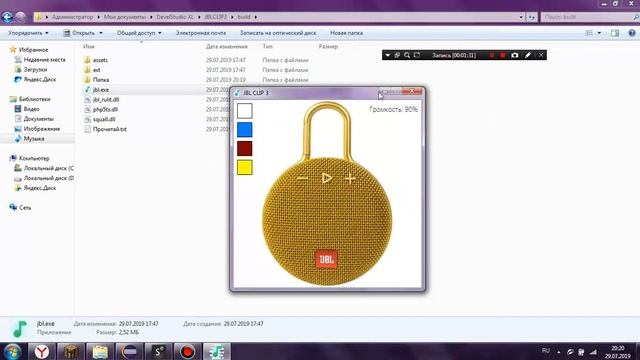
Task: Sort by Имя column header
Action: [89, 47]
